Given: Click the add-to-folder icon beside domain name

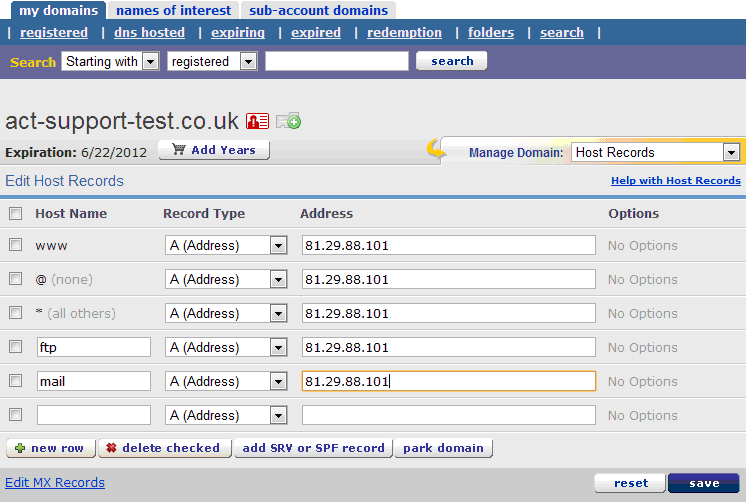Looking at the screenshot, I should (x=288, y=121).
